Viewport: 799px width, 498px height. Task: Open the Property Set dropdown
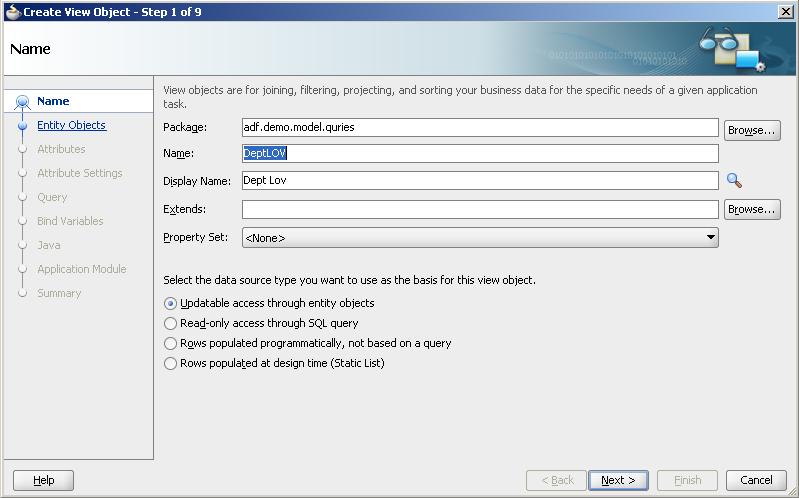480,238
